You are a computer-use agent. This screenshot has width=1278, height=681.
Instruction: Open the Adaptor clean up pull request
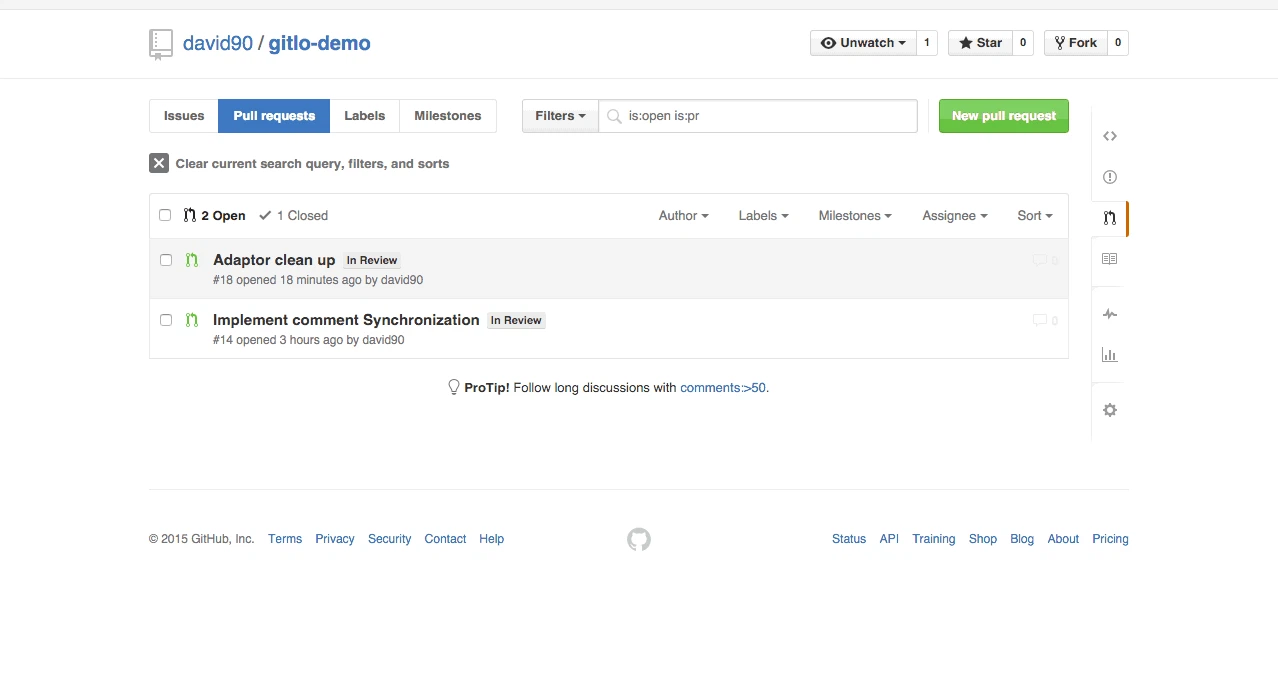click(x=274, y=260)
